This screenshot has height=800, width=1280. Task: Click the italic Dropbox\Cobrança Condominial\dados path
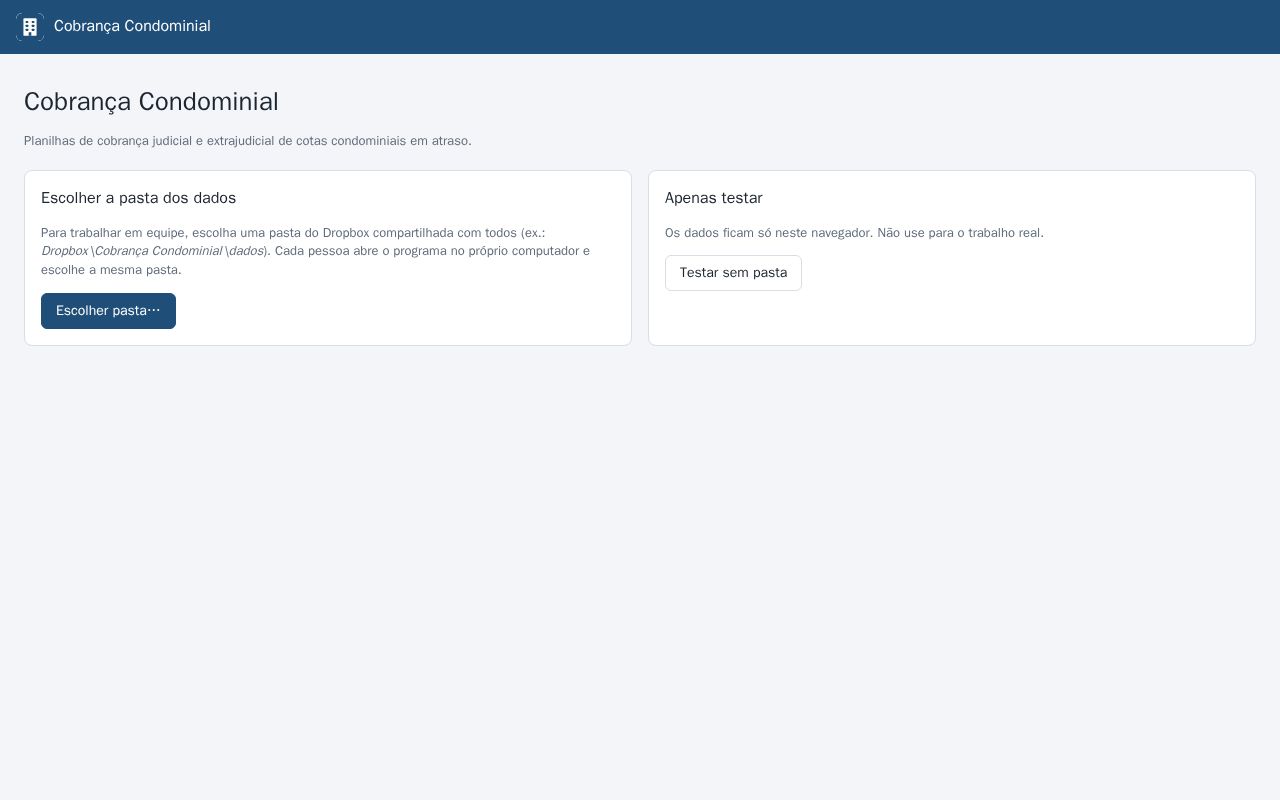point(152,251)
